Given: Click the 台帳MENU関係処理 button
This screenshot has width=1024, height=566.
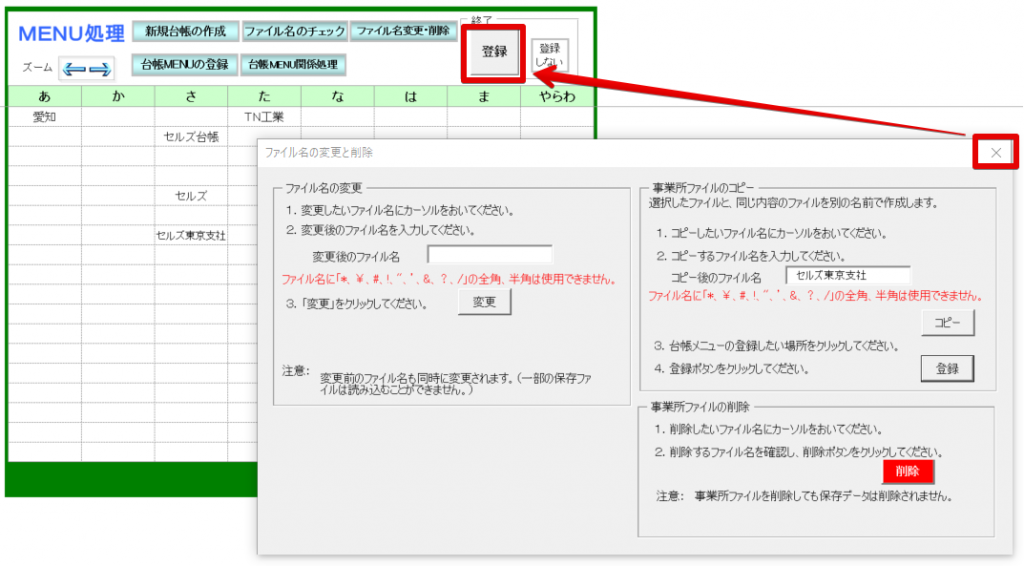Looking at the screenshot, I should (x=293, y=65).
